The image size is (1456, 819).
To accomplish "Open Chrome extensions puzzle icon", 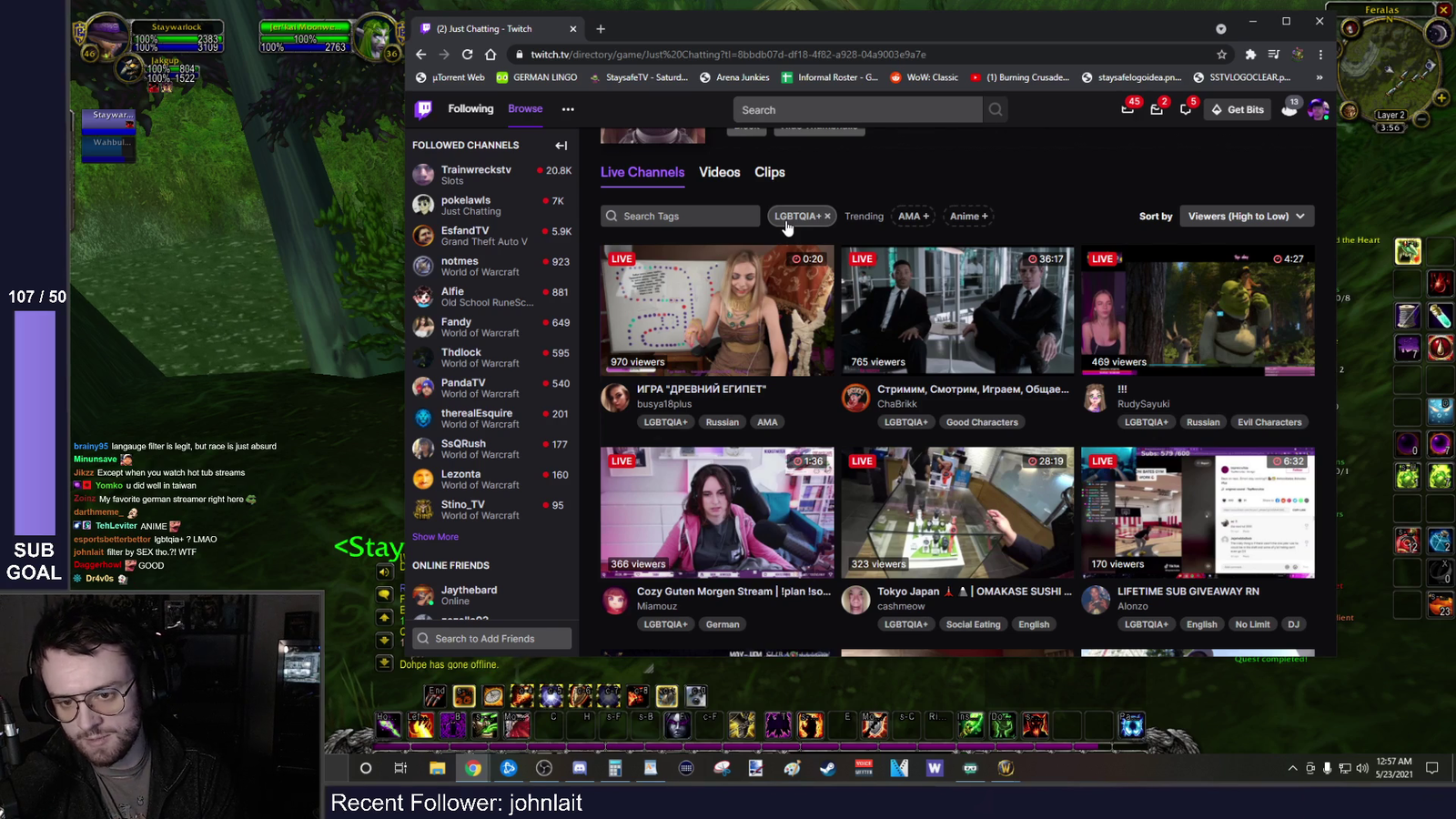I will 1250,55.
